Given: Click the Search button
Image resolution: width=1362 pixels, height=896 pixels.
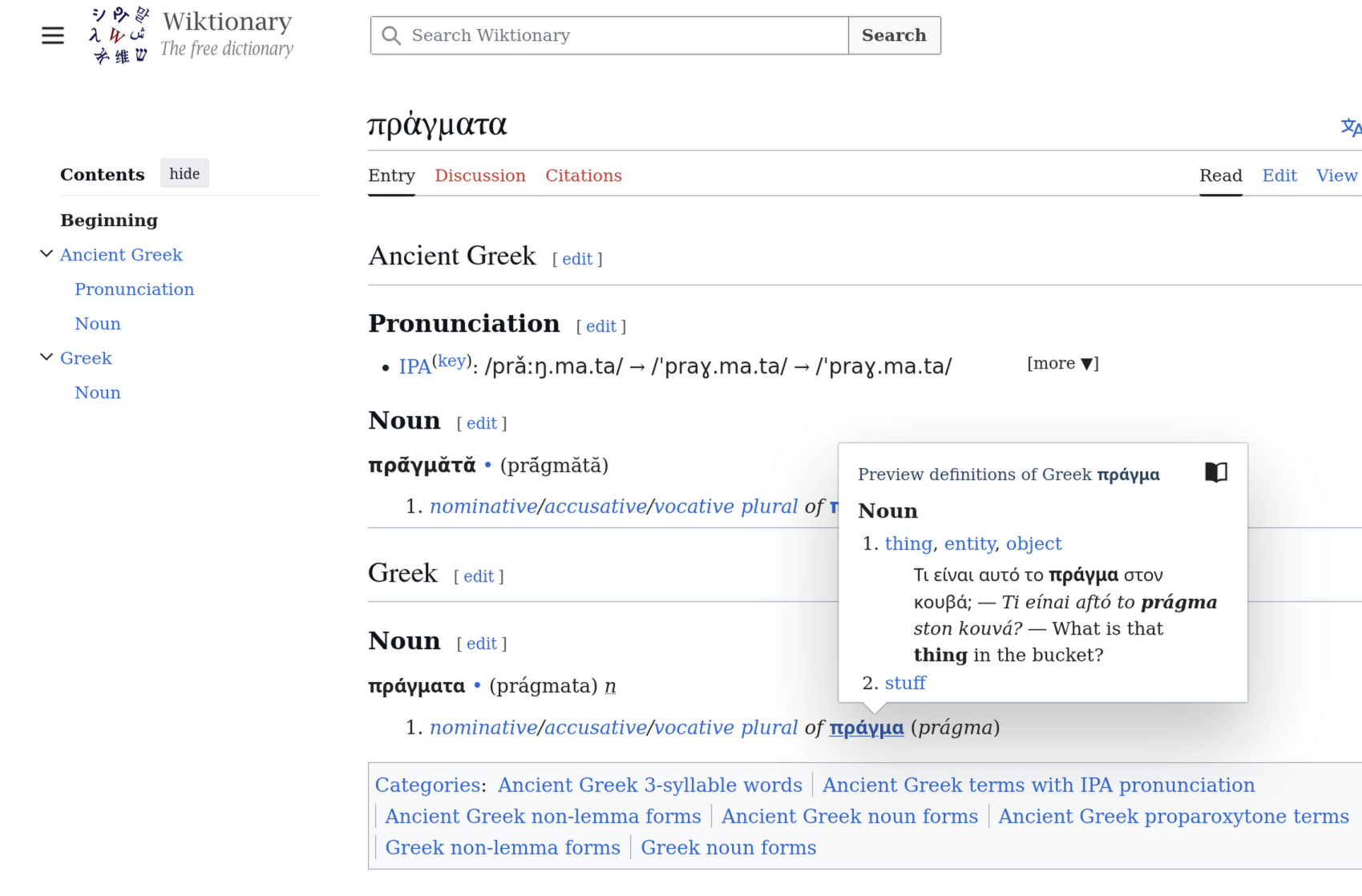Looking at the screenshot, I should (894, 35).
